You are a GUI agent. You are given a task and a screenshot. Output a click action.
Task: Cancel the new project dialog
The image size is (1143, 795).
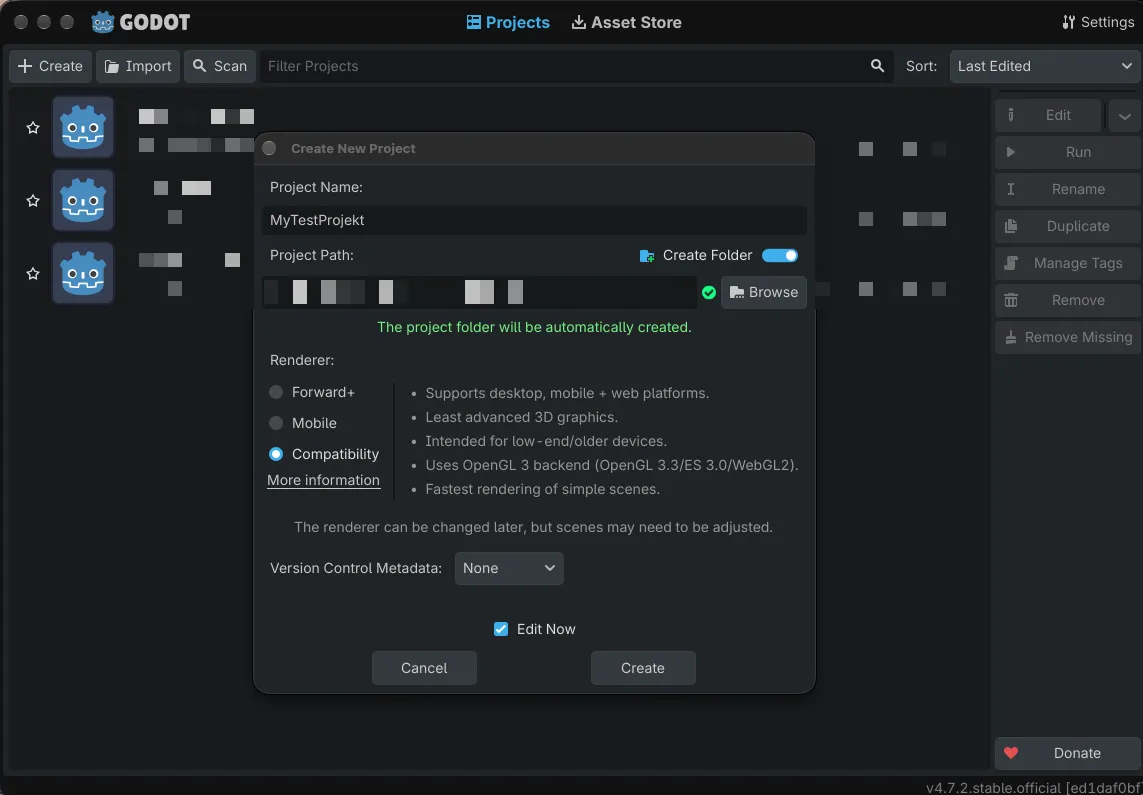click(x=424, y=668)
